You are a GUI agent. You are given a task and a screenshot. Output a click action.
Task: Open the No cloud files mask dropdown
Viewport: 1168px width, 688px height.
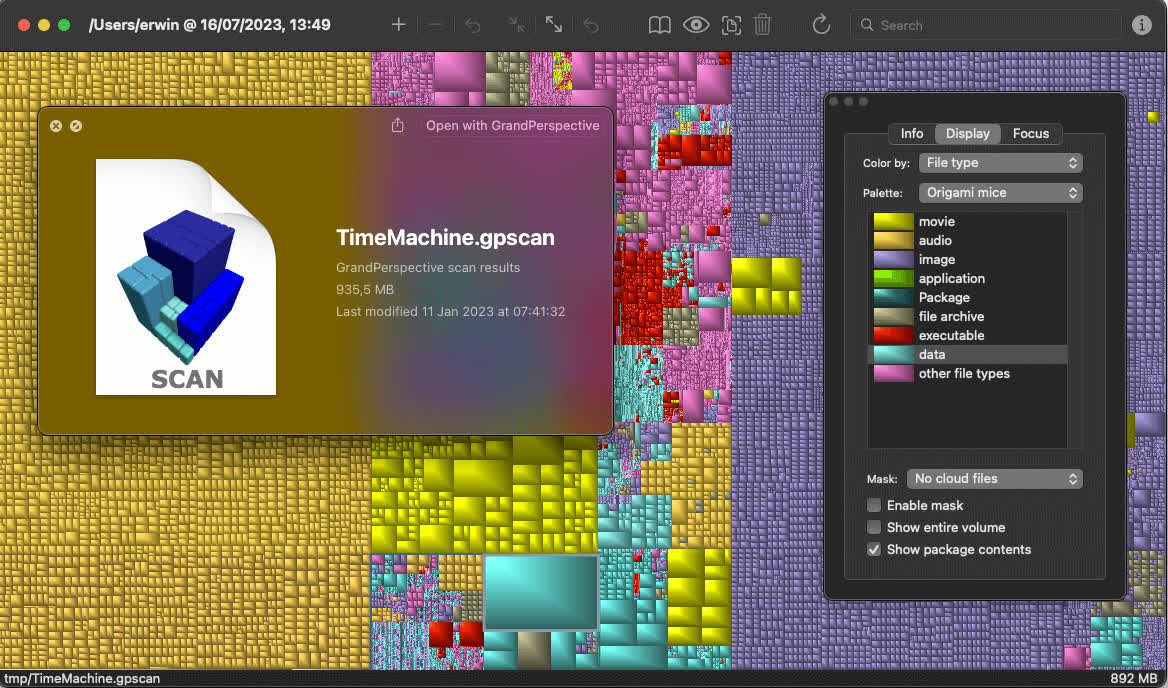994,479
